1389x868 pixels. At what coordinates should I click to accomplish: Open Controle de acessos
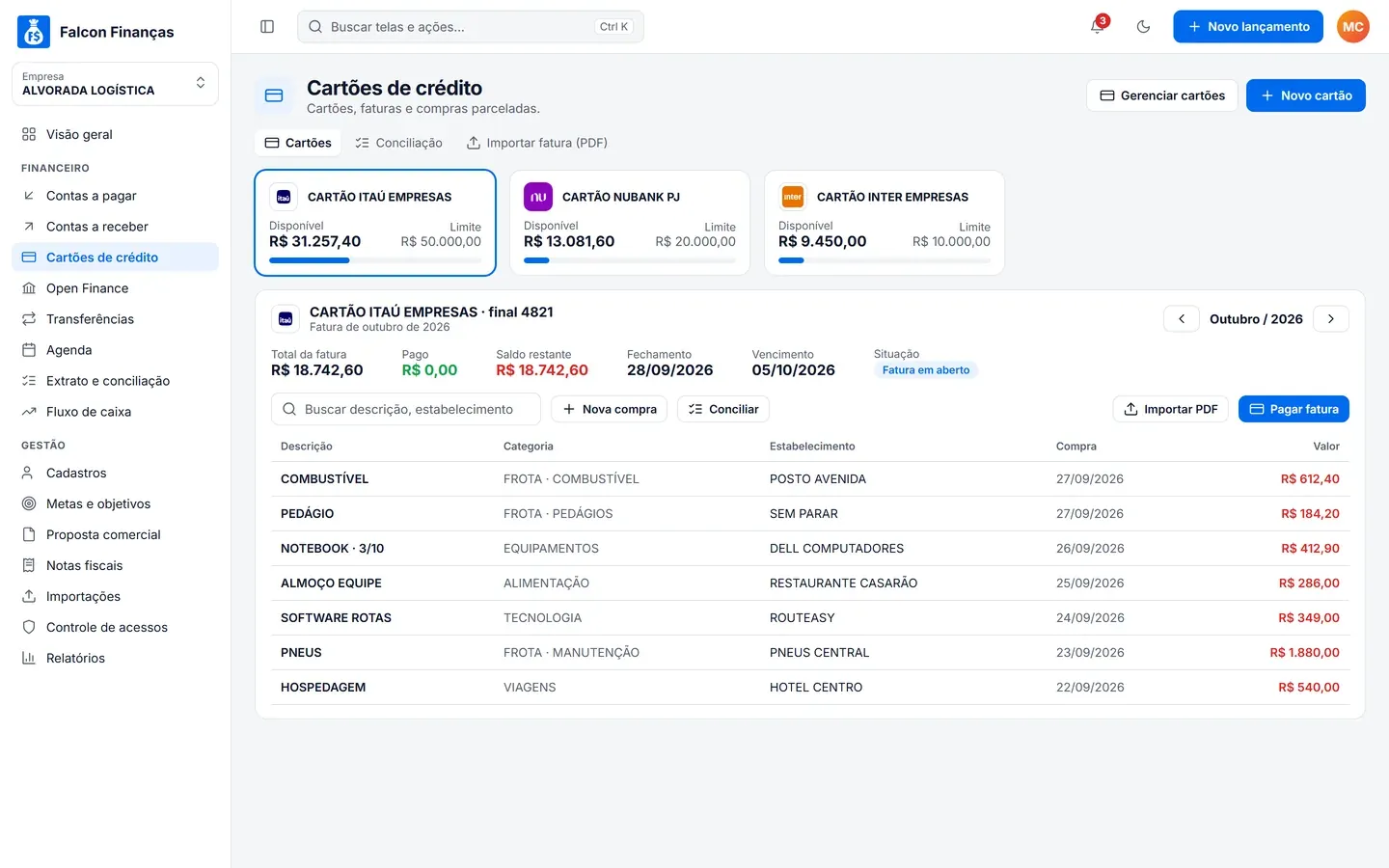coord(115,627)
